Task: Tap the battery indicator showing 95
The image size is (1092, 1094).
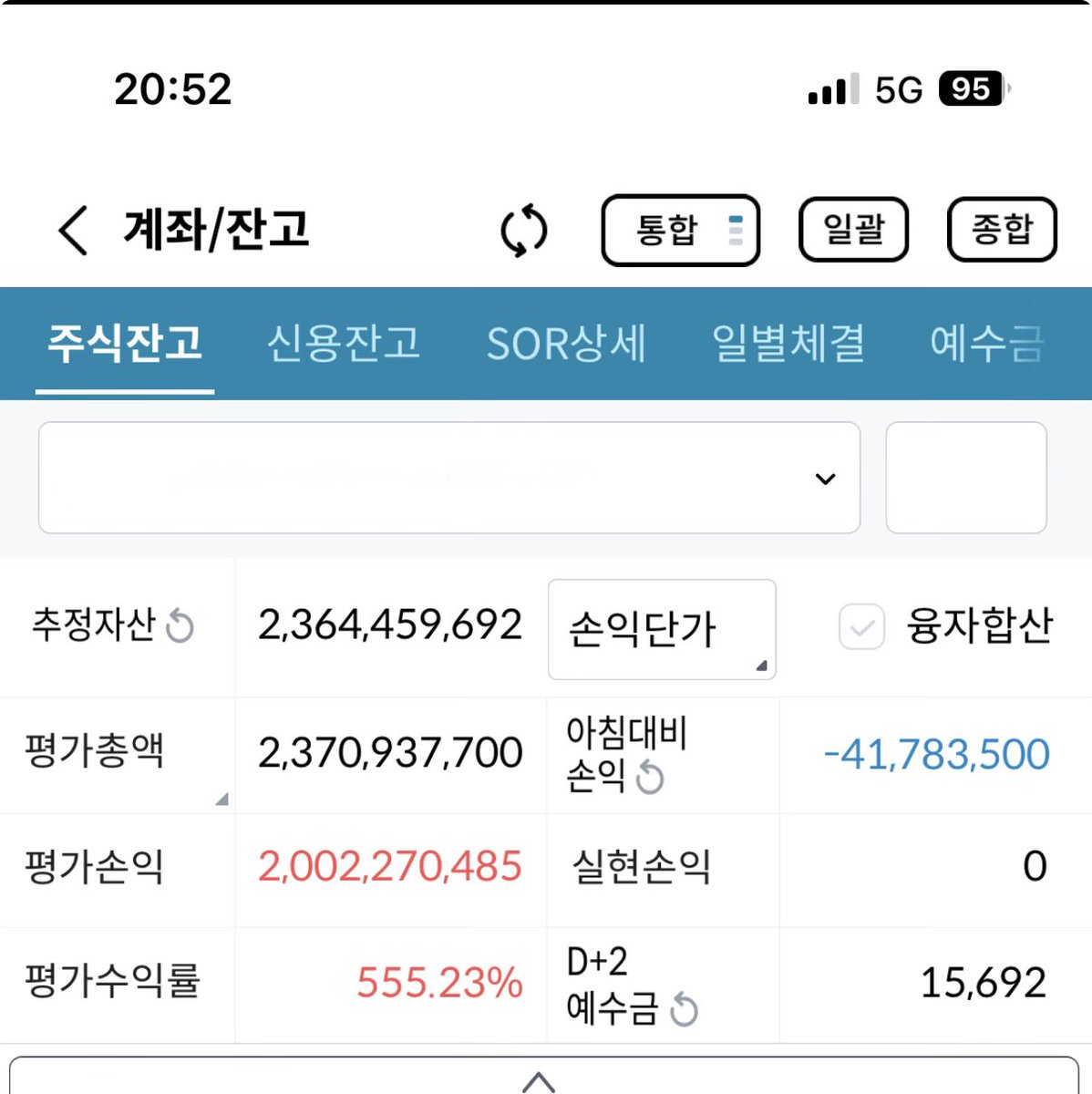Action: (x=969, y=88)
